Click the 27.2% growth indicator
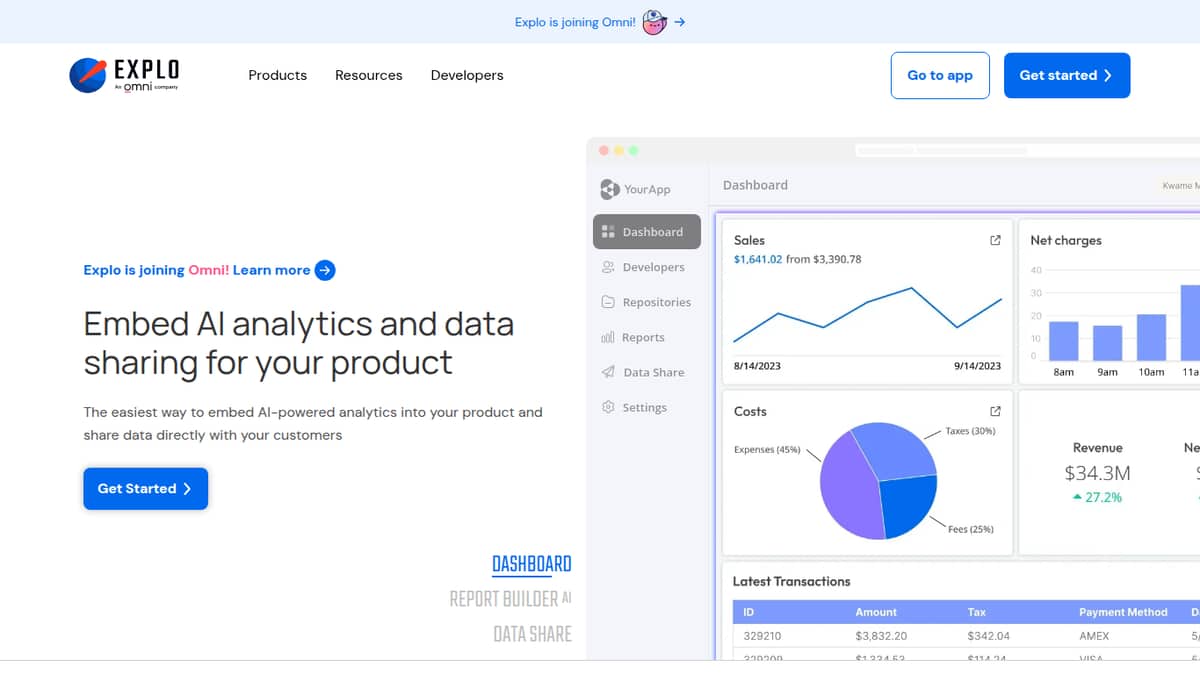The width and height of the screenshot is (1200, 674). pyautogui.click(x=1097, y=497)
